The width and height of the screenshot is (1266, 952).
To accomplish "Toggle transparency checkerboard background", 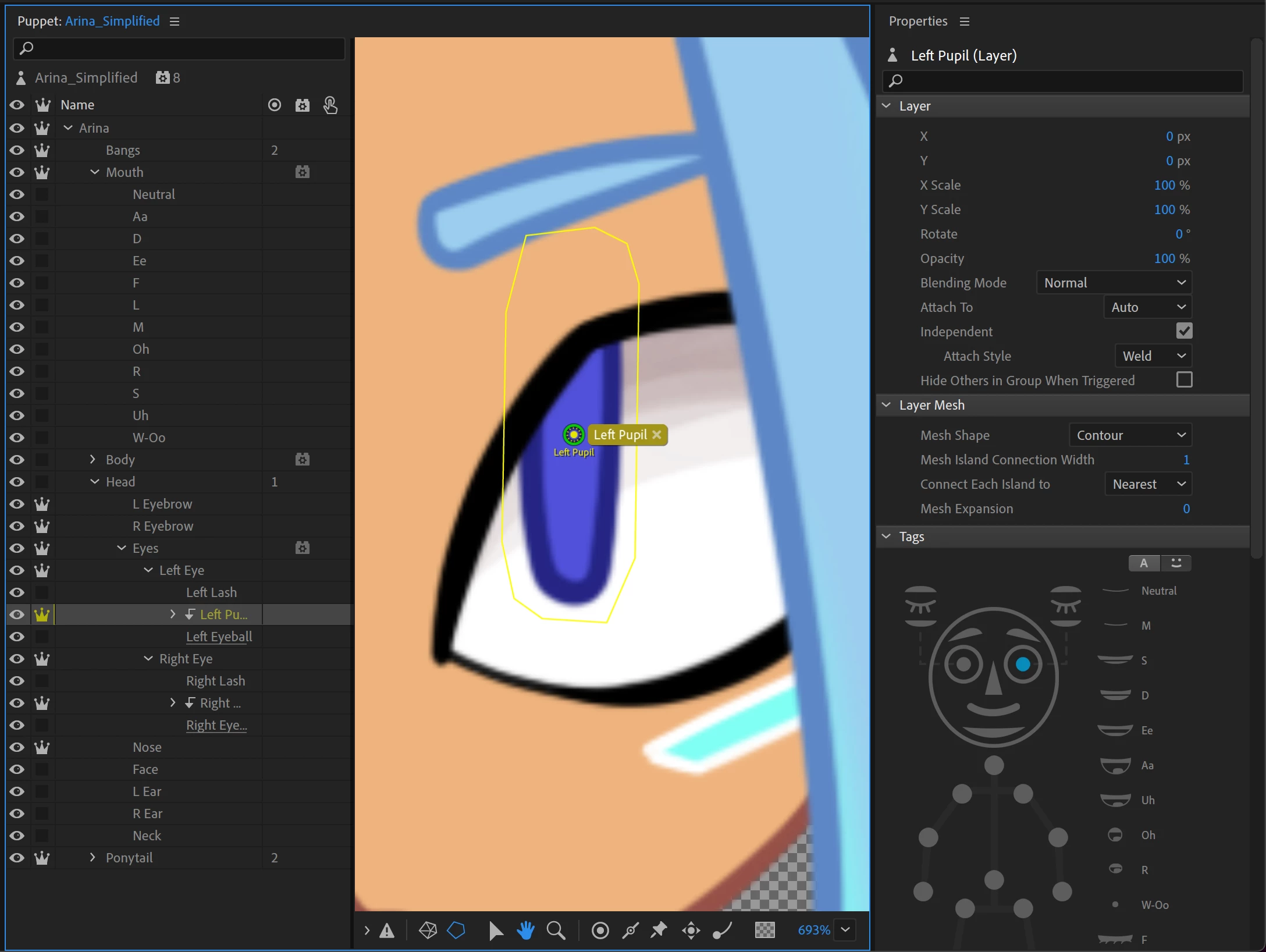I will pos(764,930).
